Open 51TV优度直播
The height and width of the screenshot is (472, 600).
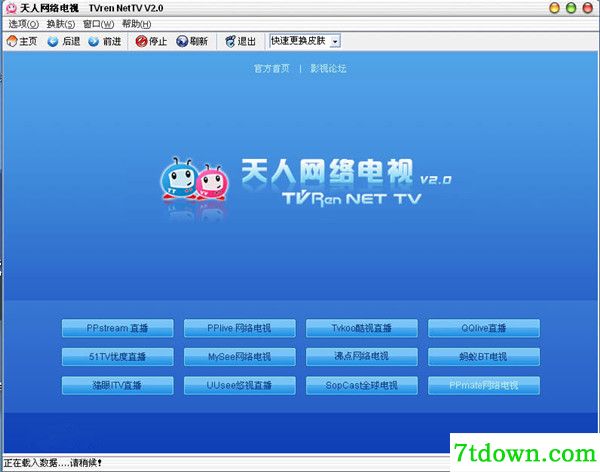point(117,357)
